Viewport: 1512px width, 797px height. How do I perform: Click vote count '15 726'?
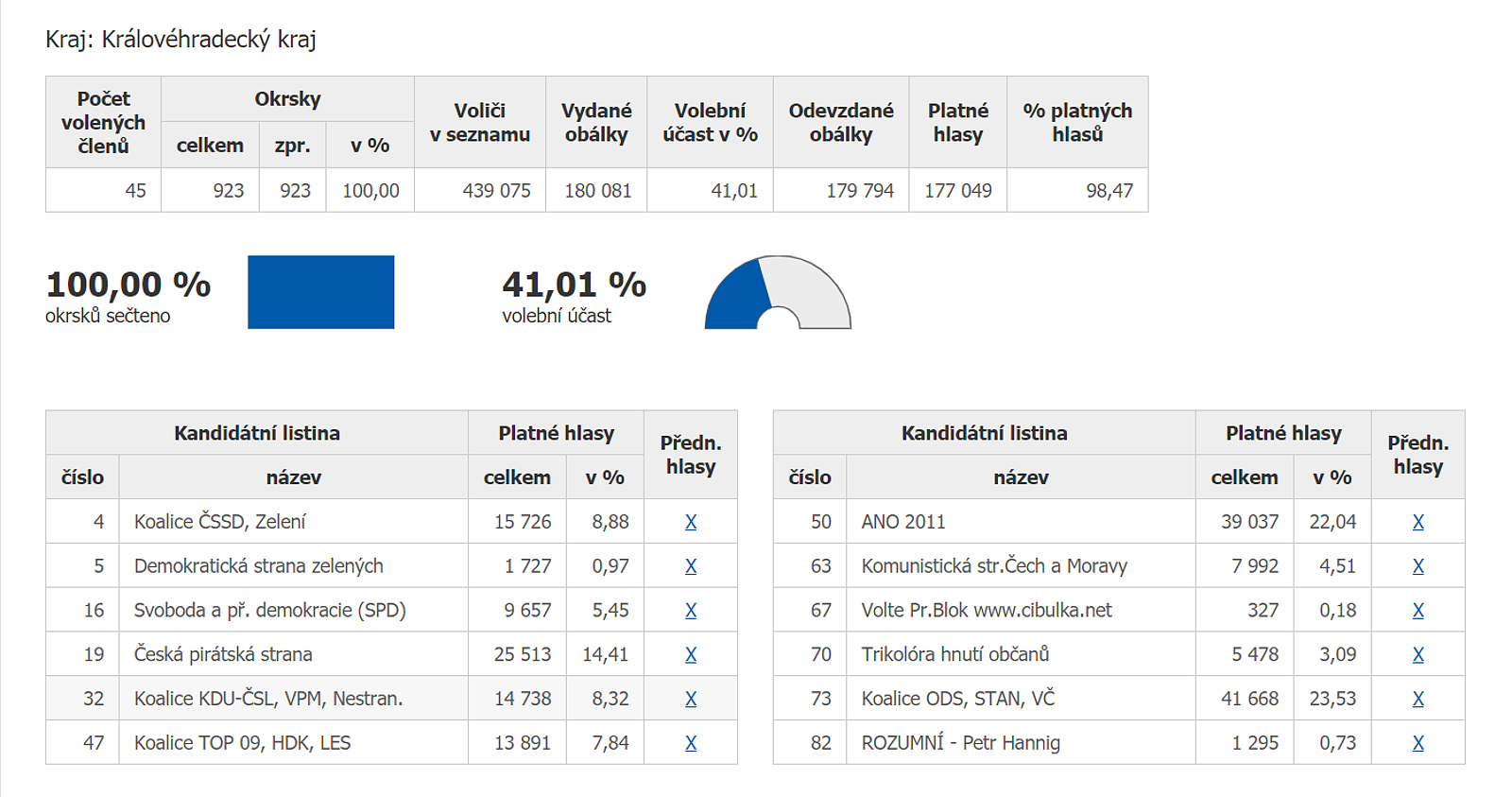point(523,522)
